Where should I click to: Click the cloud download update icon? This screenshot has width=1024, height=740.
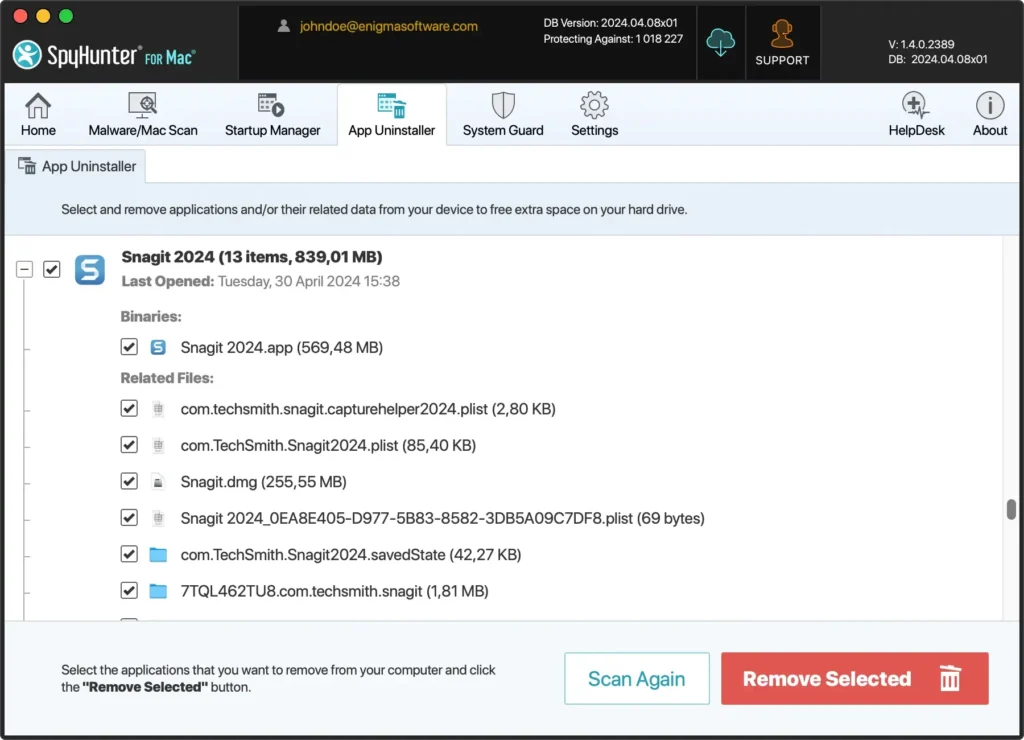[x=720, y=43]
